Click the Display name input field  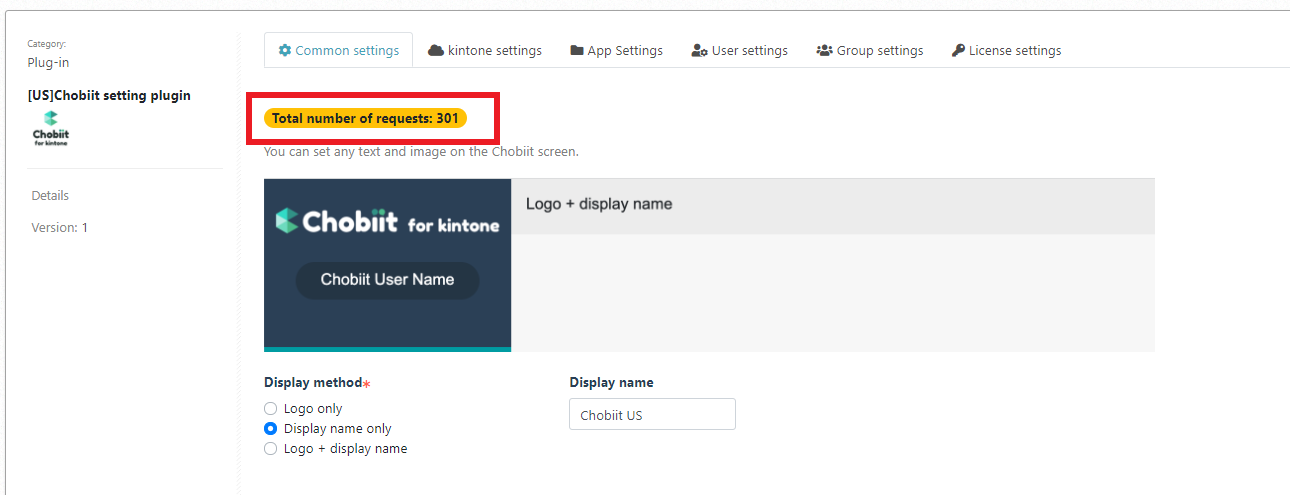coord(652,414)
